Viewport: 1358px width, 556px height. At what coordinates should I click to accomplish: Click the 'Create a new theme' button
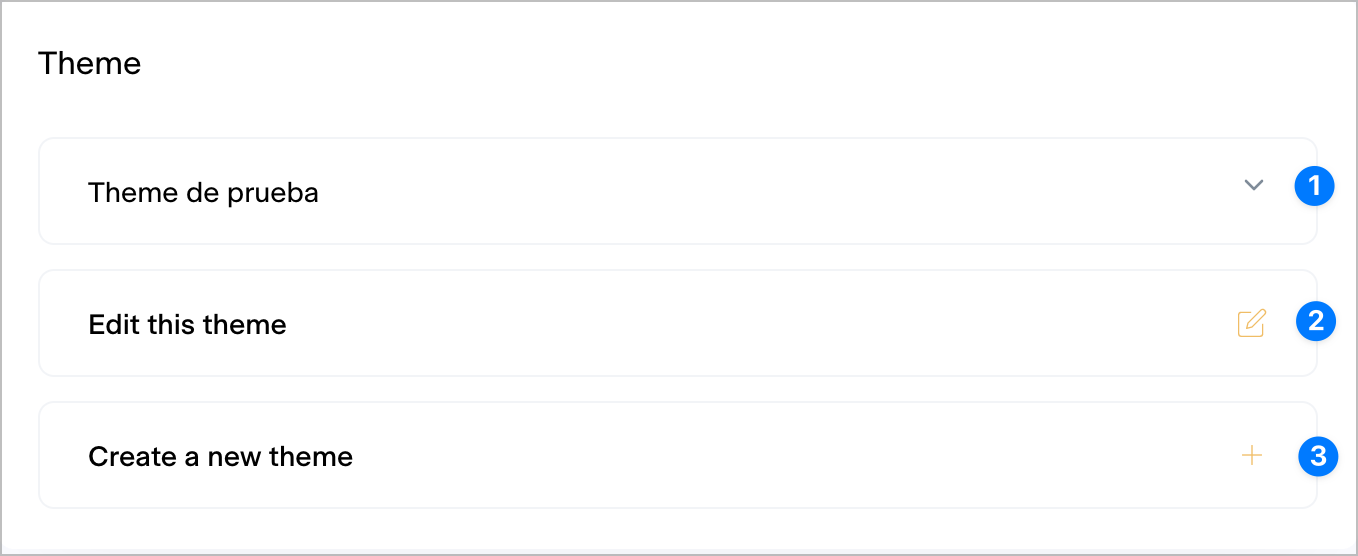tap(677, 455)
